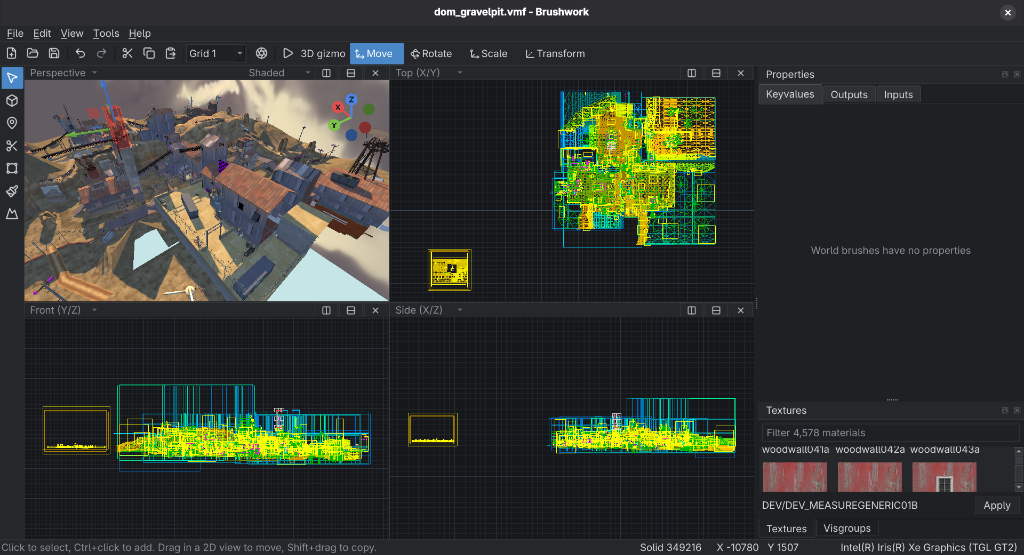Pick the texture paint brush tool

(12, 191)
